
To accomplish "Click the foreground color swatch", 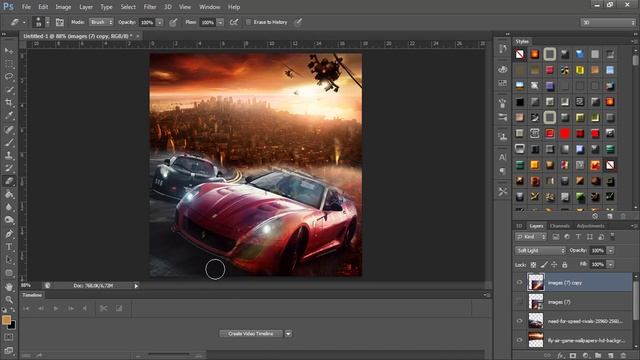I will 6,320.
